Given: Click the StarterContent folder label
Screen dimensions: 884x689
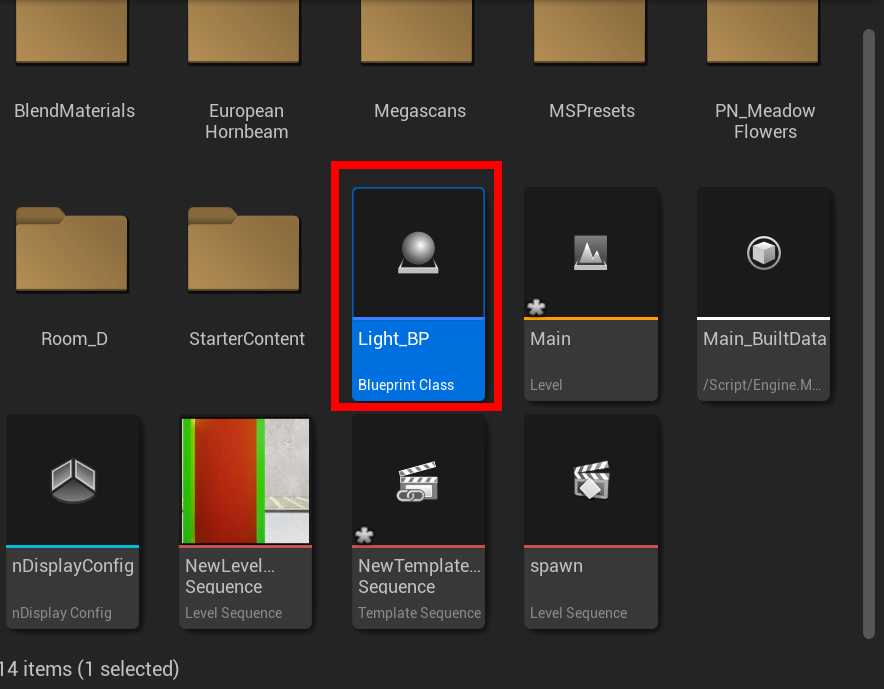Looking at the screenshot, I should pos(247,339).
